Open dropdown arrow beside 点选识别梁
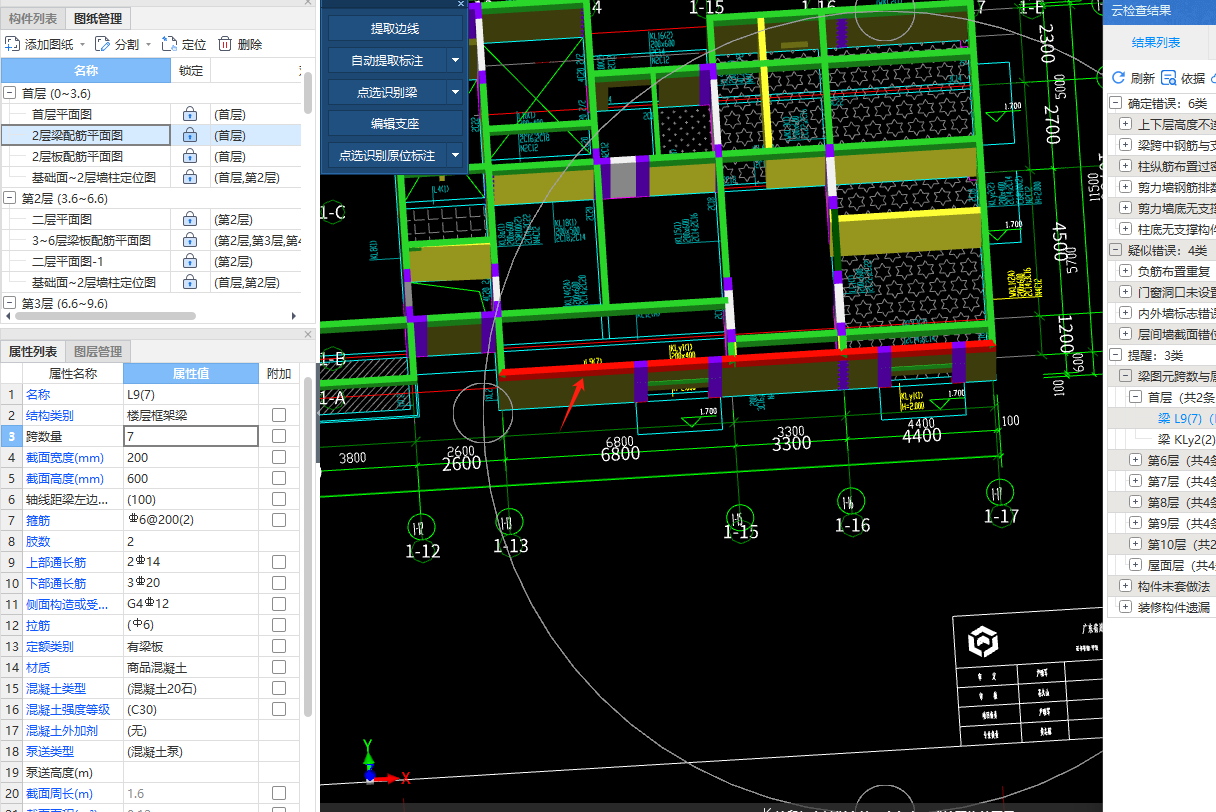This screenshot has width=1216, height=812. [x=455, y=92]
